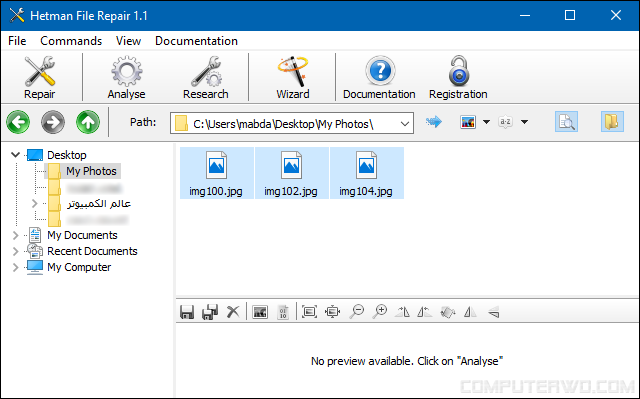Open the Registration padlock icon

pyautogui.click(x=458, y=78)
